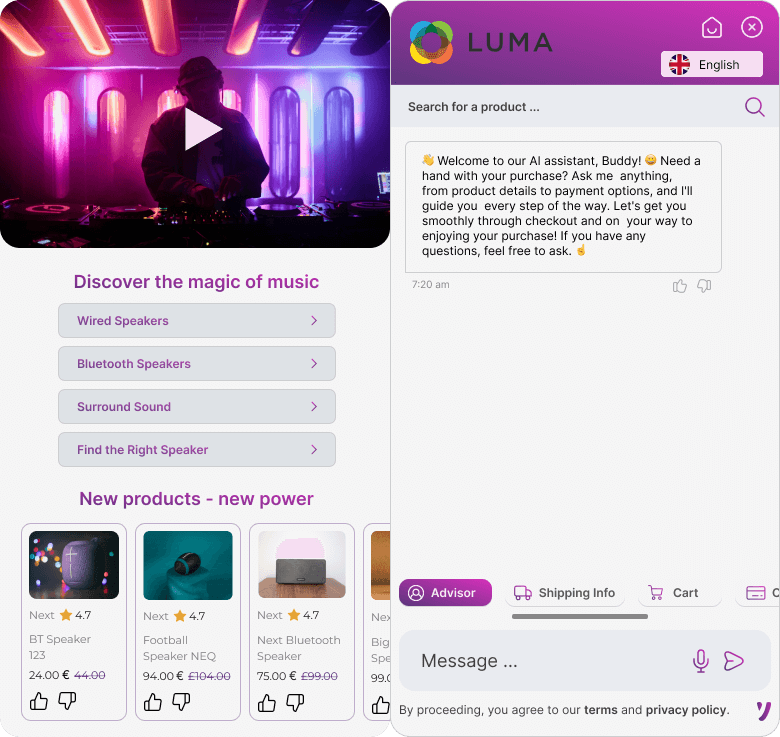Dislike the welcome message with thumbs down

coord(704,285)
